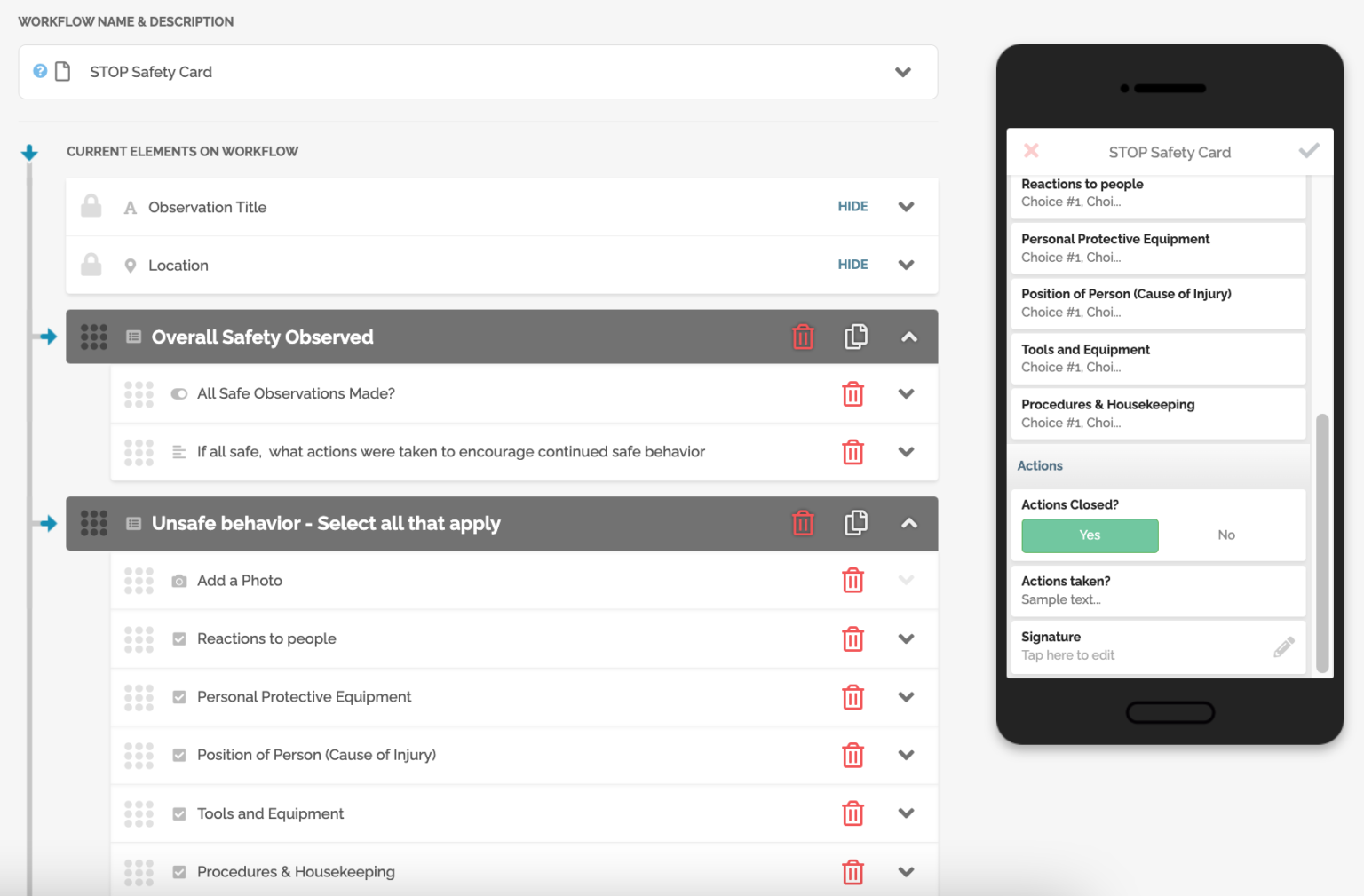Open Procedures & Housekeeping in phone preview
Screen dimensions: 1364x896
point(1157,413)
